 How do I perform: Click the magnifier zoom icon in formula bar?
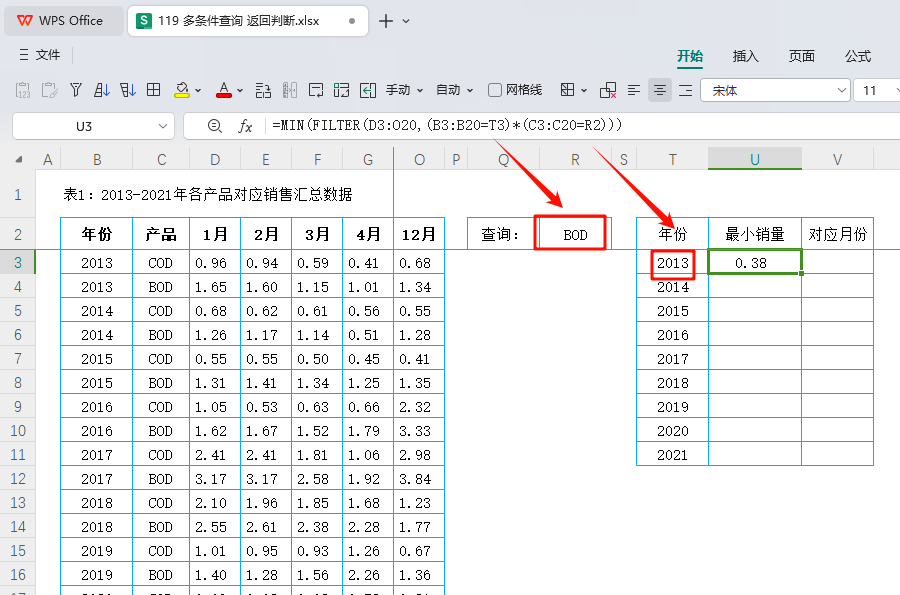click(x=215, y=126)
